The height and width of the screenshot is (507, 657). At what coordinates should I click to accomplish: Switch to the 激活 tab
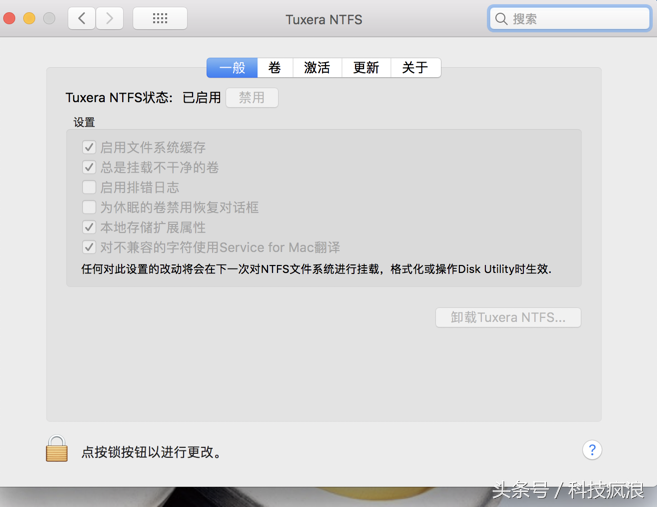pyautogui.click(x=317, y=68)
